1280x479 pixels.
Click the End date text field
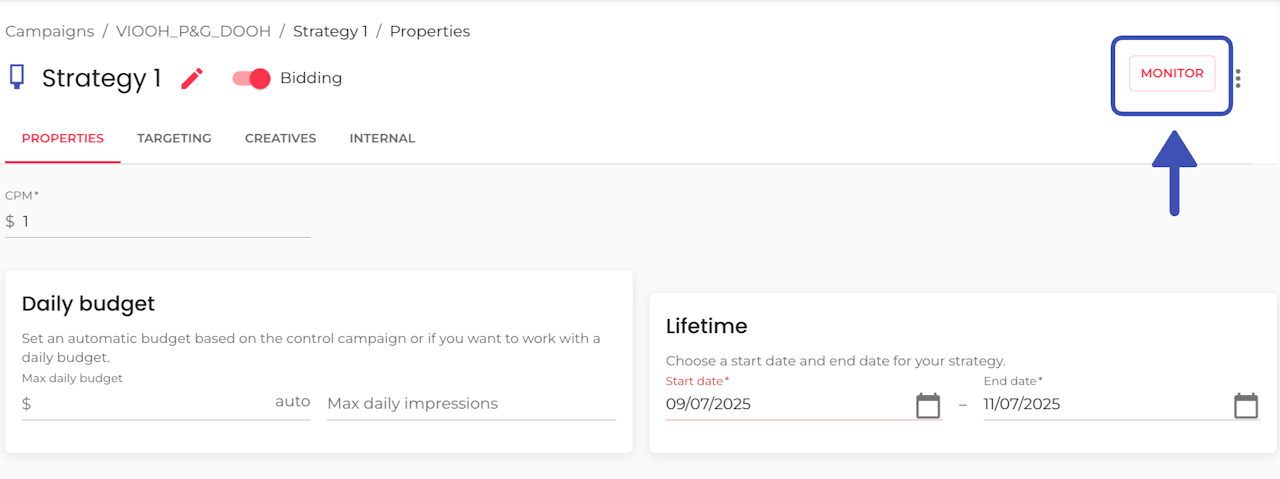pos(1100,405)
